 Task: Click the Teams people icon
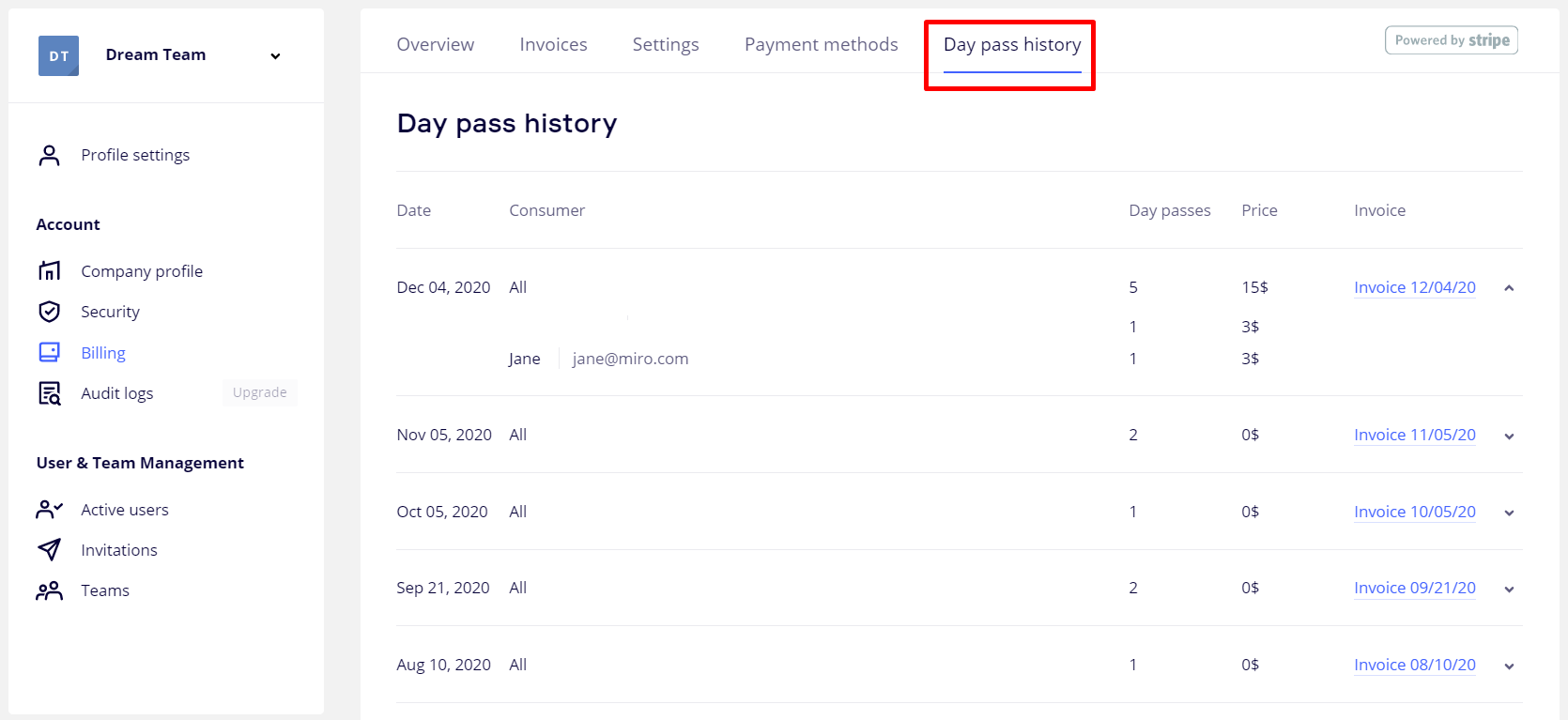[49, 590]
